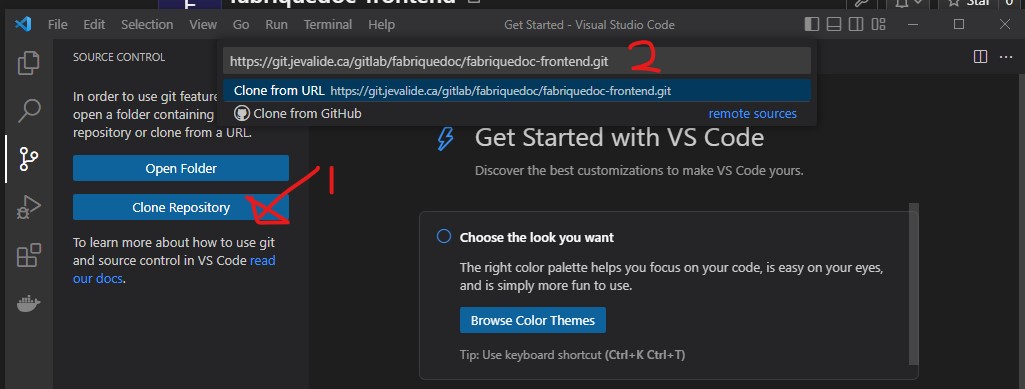Open Run and Debug view icon
Viewport: 1025px width, 389px height.
[28, 207]
